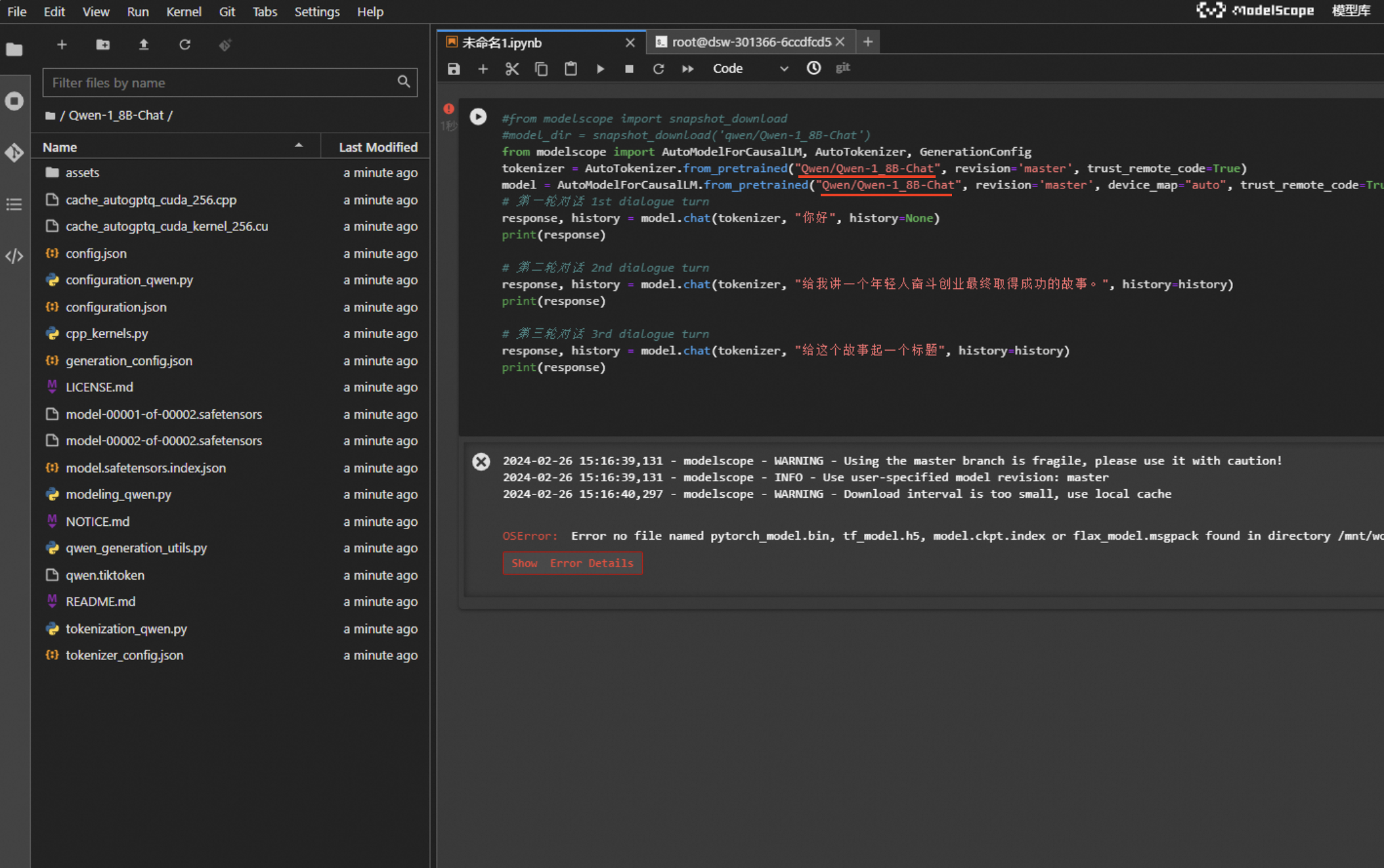The height and width of the screenshot is (868, 1384).
Task: Sort files by the Name column
Action: click(60, 147)
